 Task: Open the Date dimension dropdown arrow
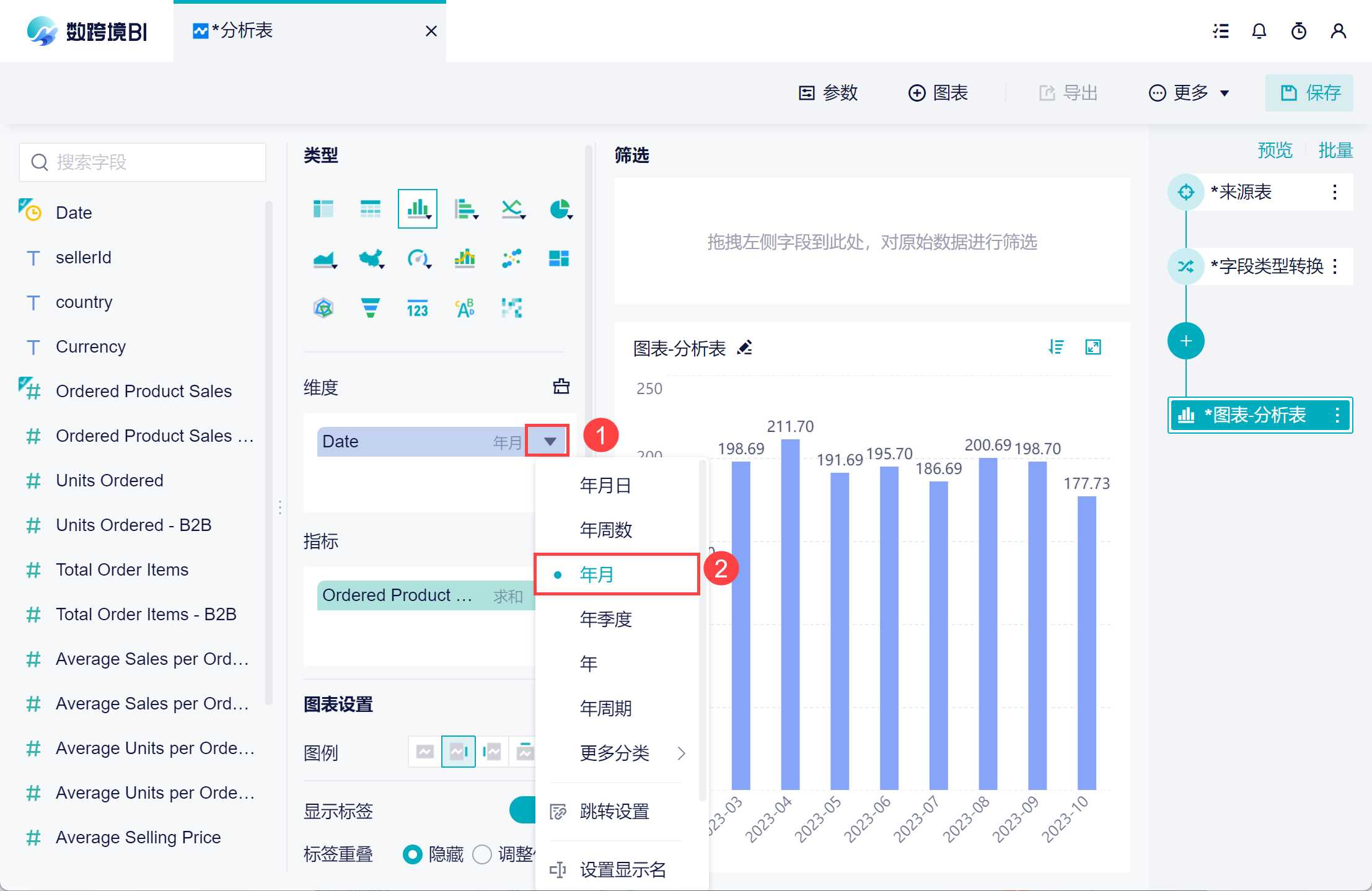[549, 441]
